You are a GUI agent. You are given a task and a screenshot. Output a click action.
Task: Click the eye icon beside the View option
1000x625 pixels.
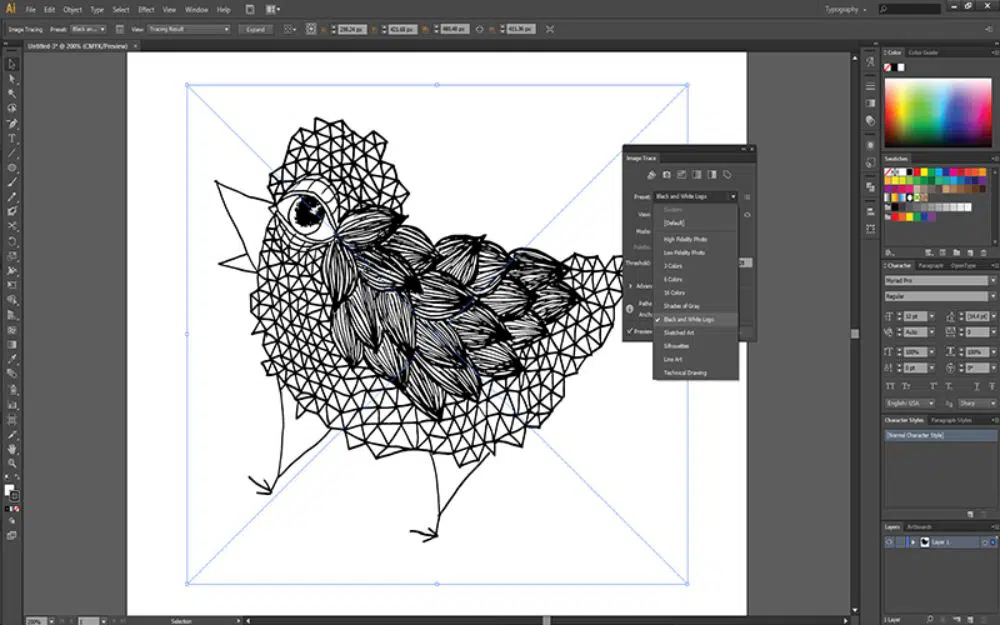click(747, 214)
